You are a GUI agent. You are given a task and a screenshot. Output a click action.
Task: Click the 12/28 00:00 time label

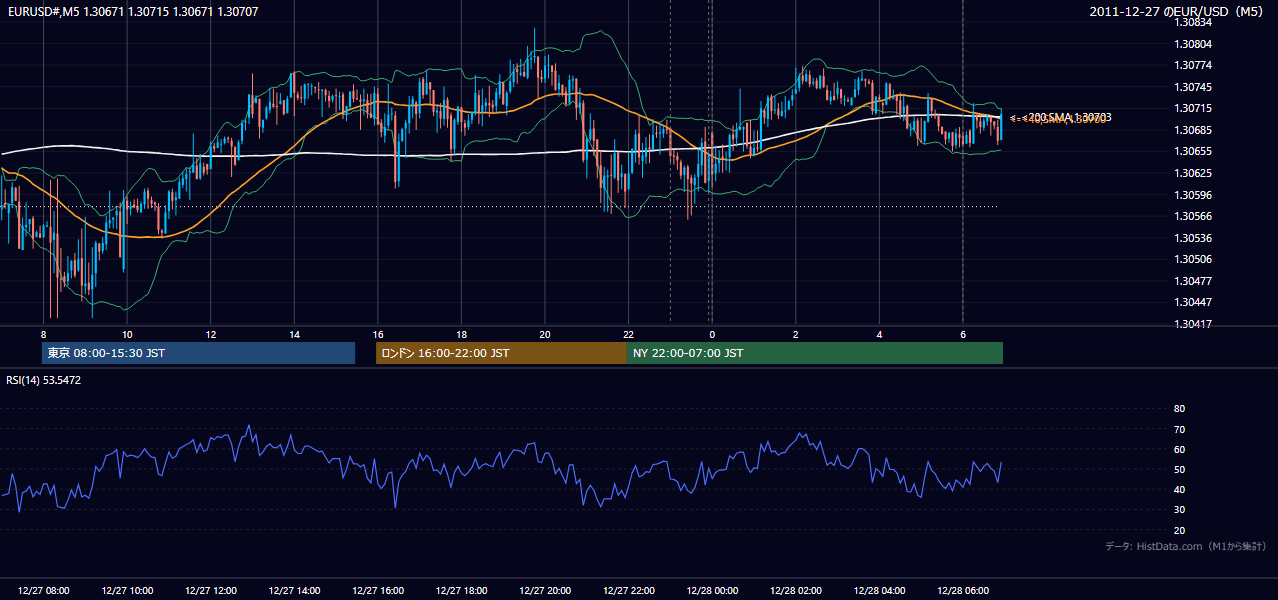click(x=712, y=591)
